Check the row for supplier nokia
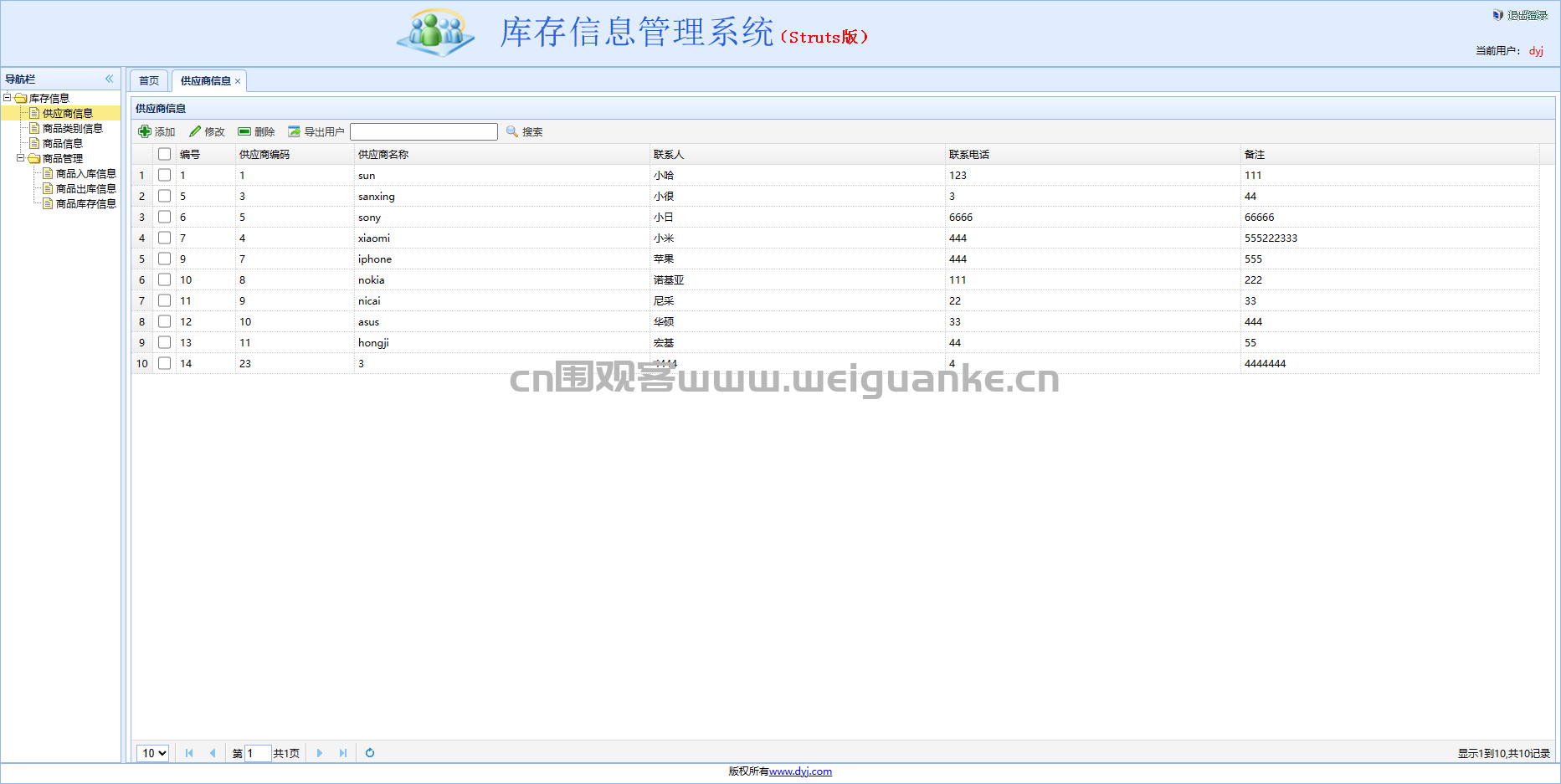 click(x=165, y=279)
